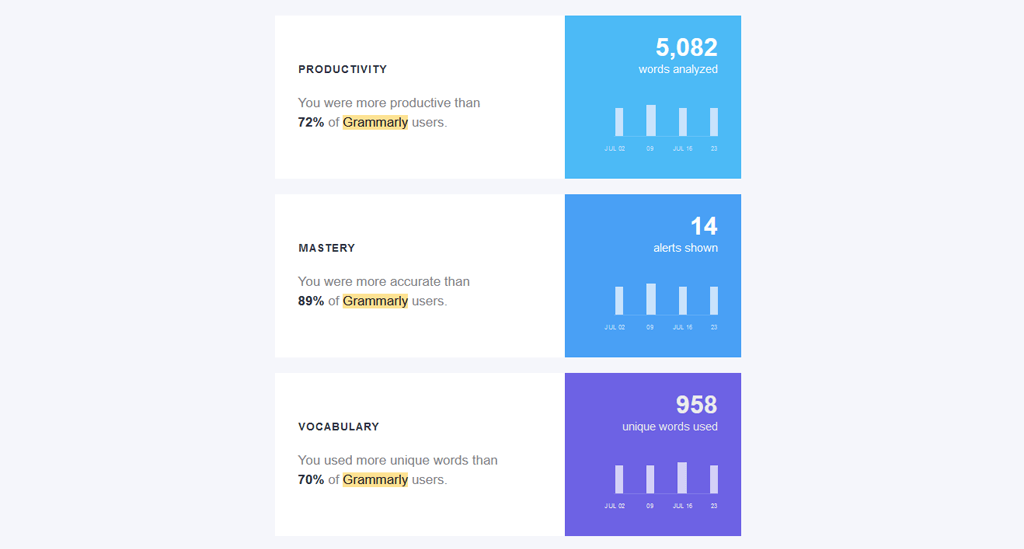Screen dimensions: 1024x549
Task: Click the highlighted Grammarly word in the Productivity card
Action: coord(375,122)
